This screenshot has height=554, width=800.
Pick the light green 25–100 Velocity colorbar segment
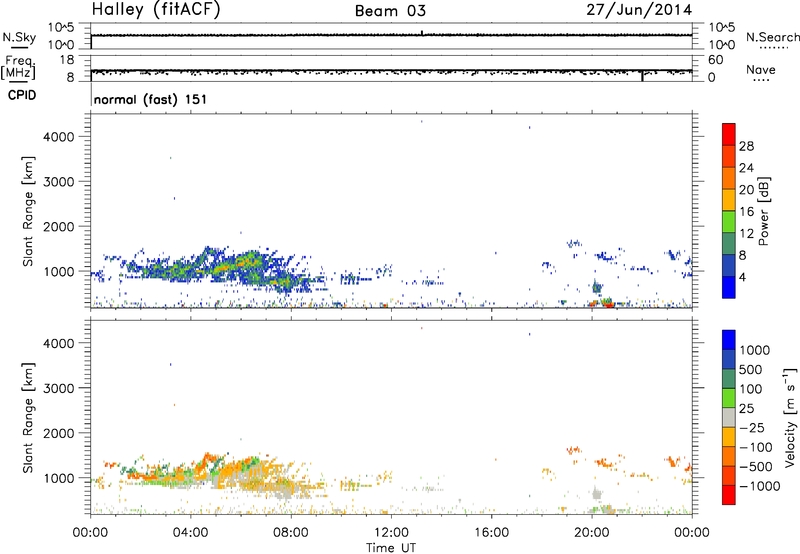click(729, 398)
